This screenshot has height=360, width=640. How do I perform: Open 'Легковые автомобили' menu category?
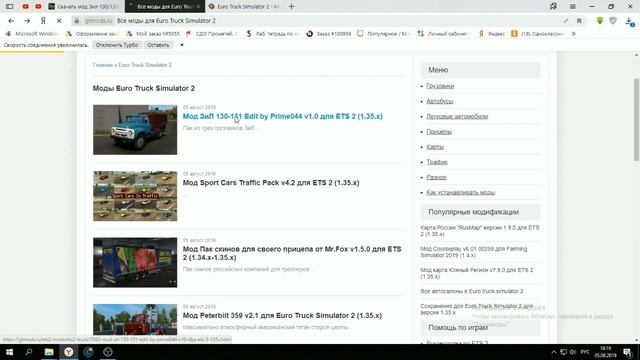click(x=457, y=116)
